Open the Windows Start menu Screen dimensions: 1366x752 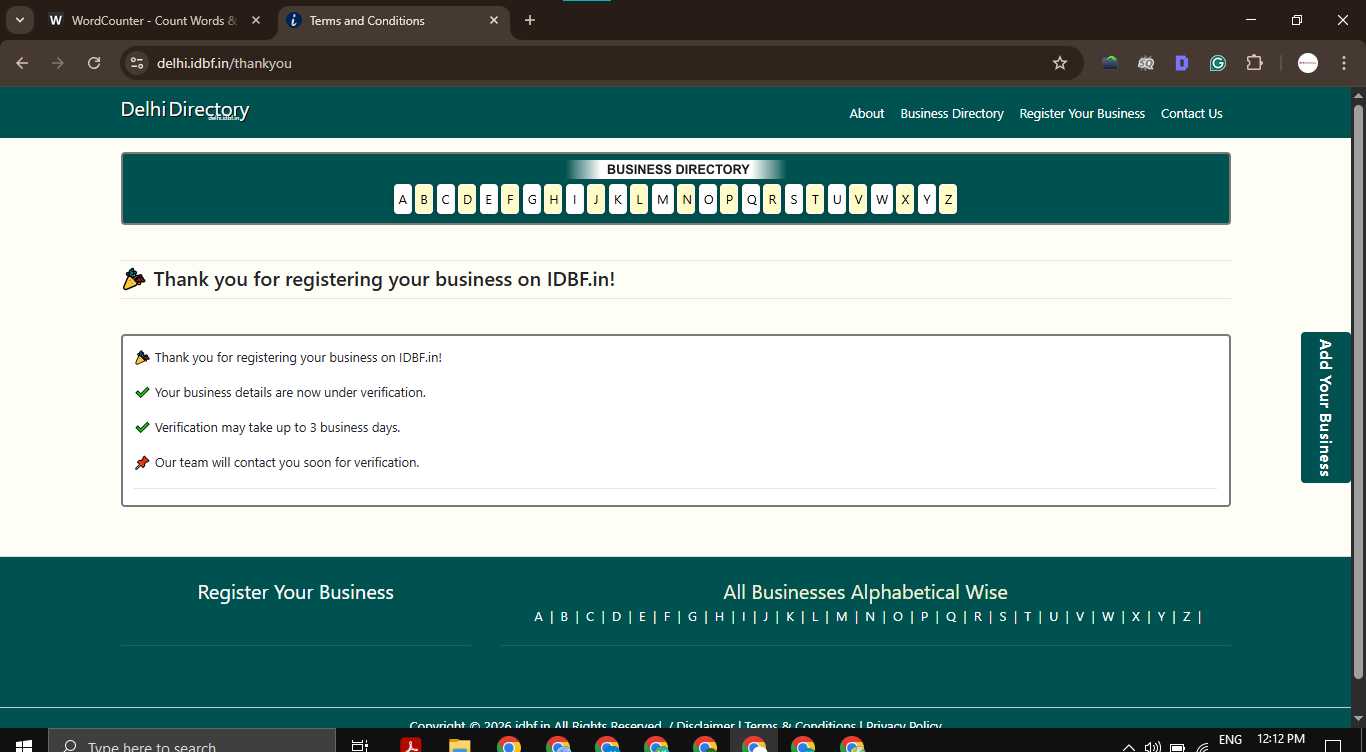[x=24, y=745]
